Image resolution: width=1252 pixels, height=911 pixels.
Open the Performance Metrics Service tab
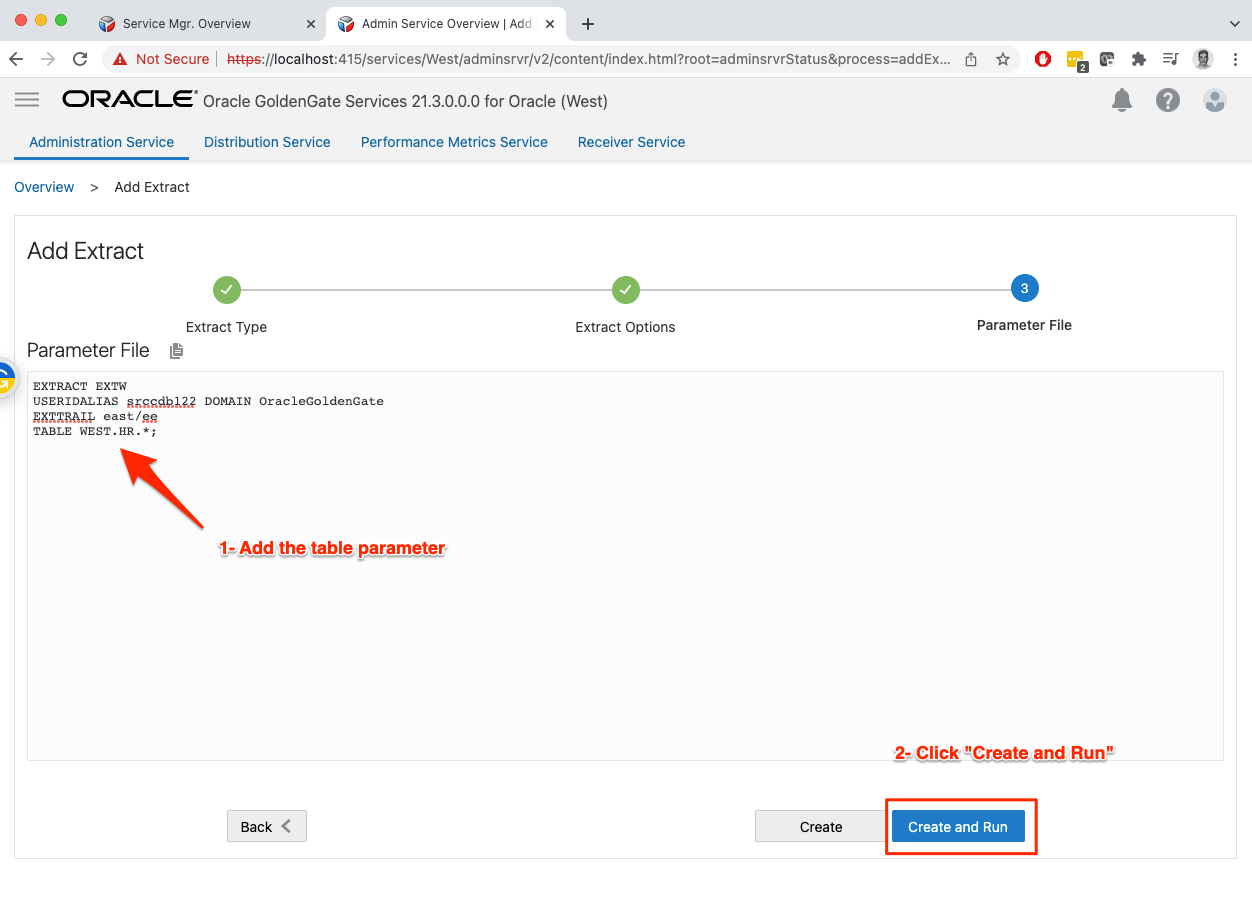pos(454,142)
